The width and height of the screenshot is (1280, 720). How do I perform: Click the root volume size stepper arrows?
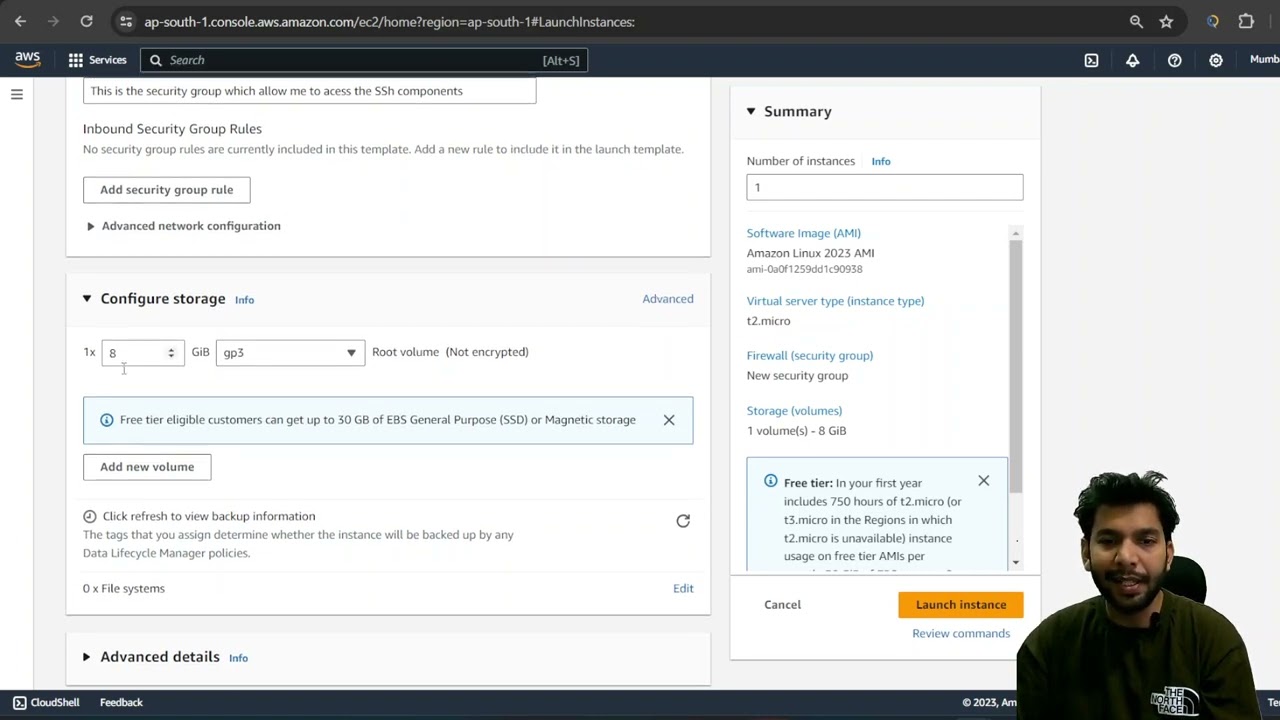point(171,352)
